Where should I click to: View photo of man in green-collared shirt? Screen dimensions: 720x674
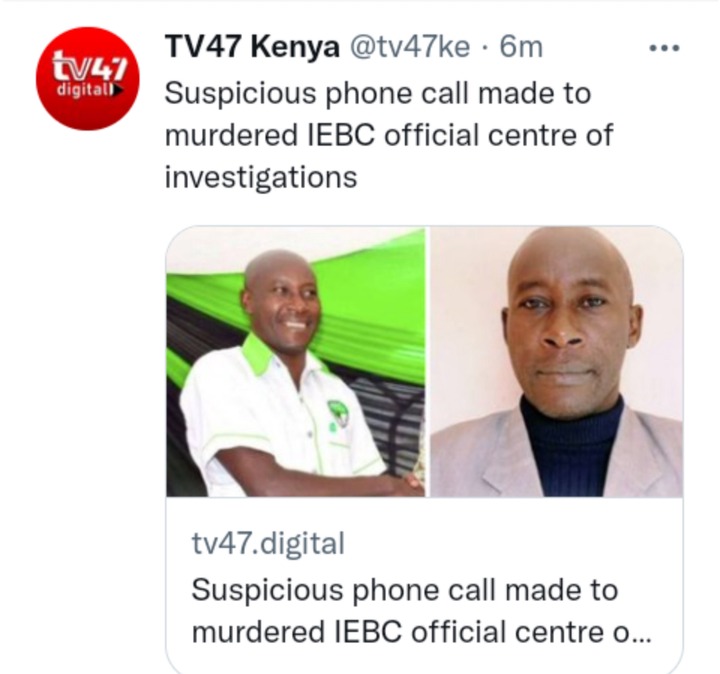[x=295, y=361]
